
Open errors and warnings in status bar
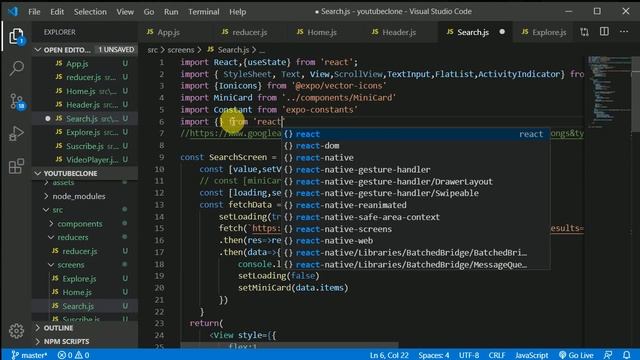[x=73, y=355]
